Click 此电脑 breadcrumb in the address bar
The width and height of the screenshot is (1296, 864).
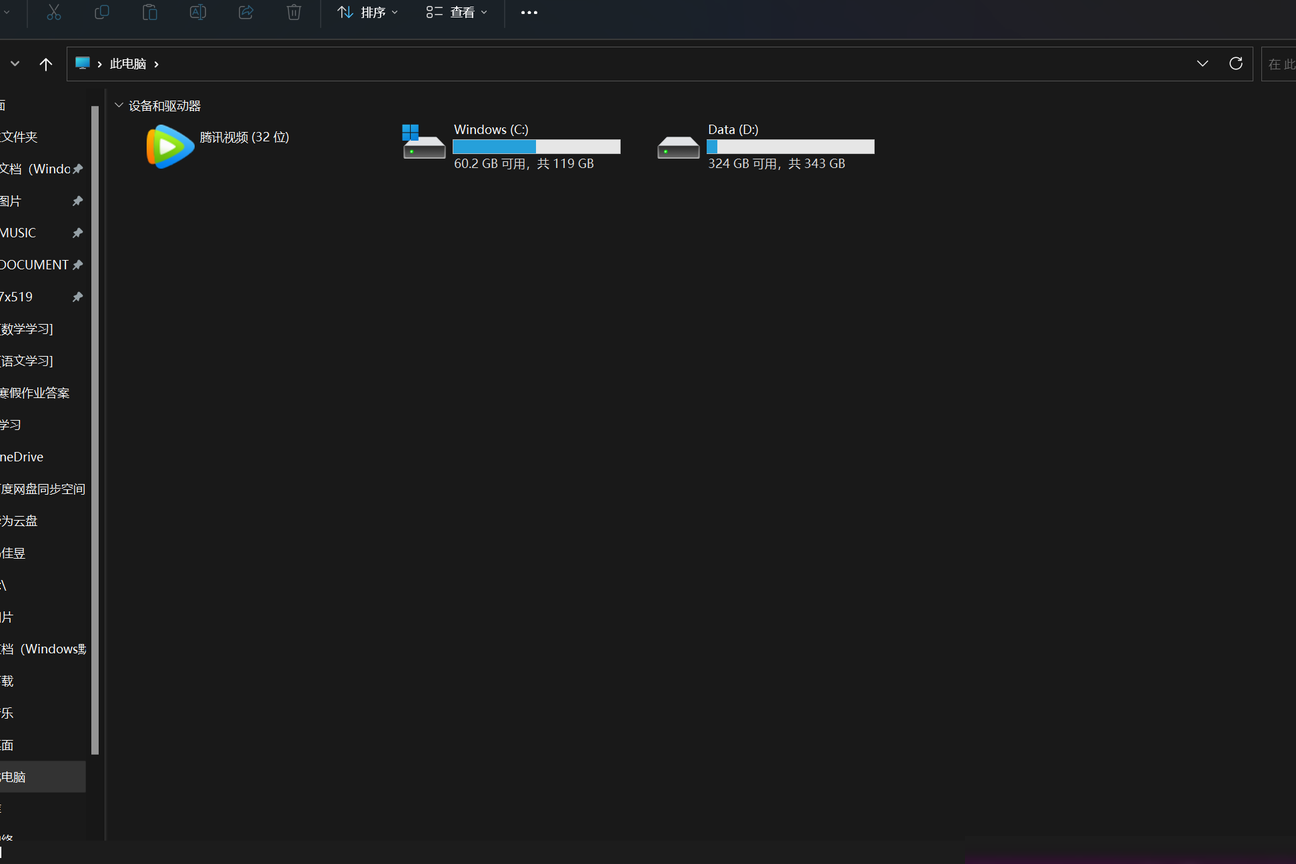(x=128, y=64)
